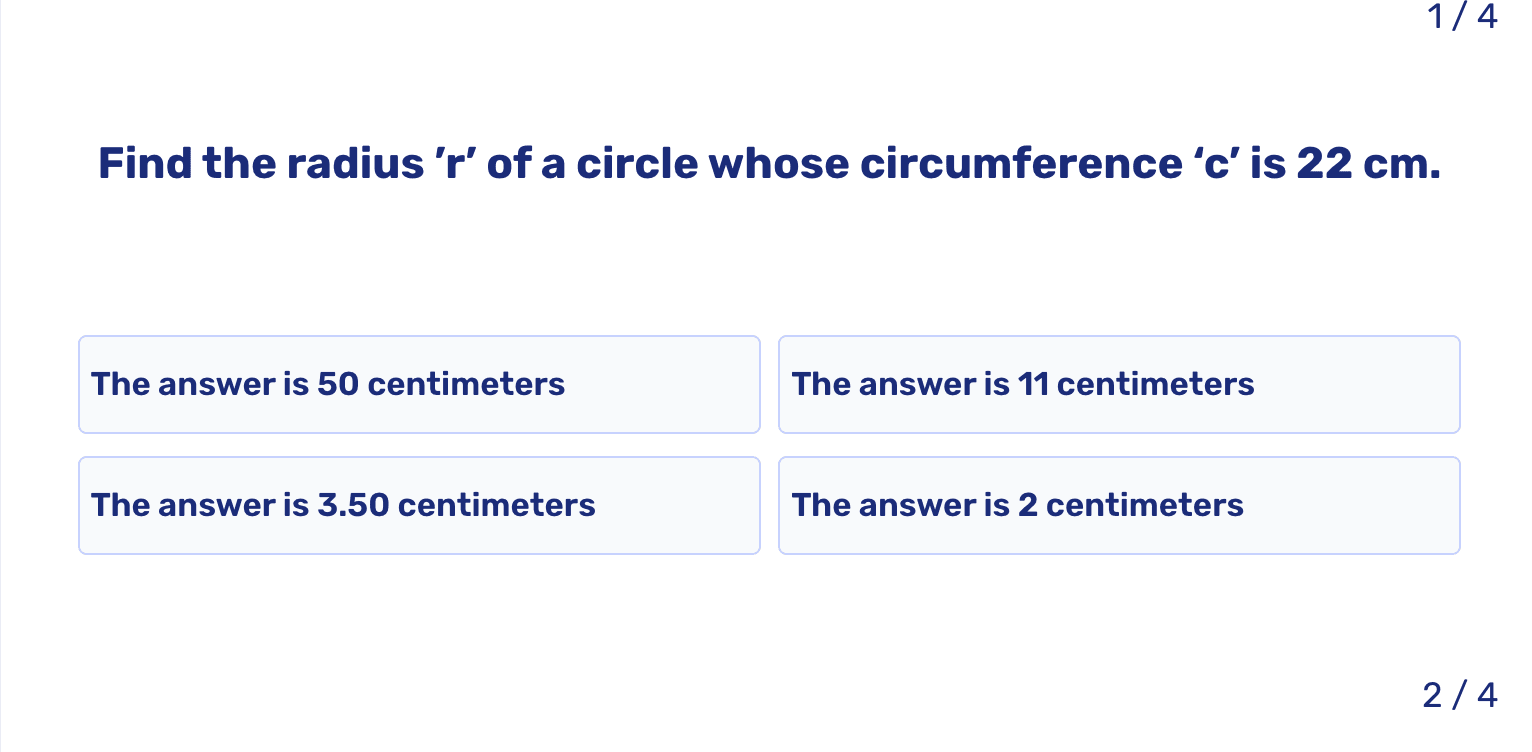Click the number 2 in the last answer

point(1028,506)
